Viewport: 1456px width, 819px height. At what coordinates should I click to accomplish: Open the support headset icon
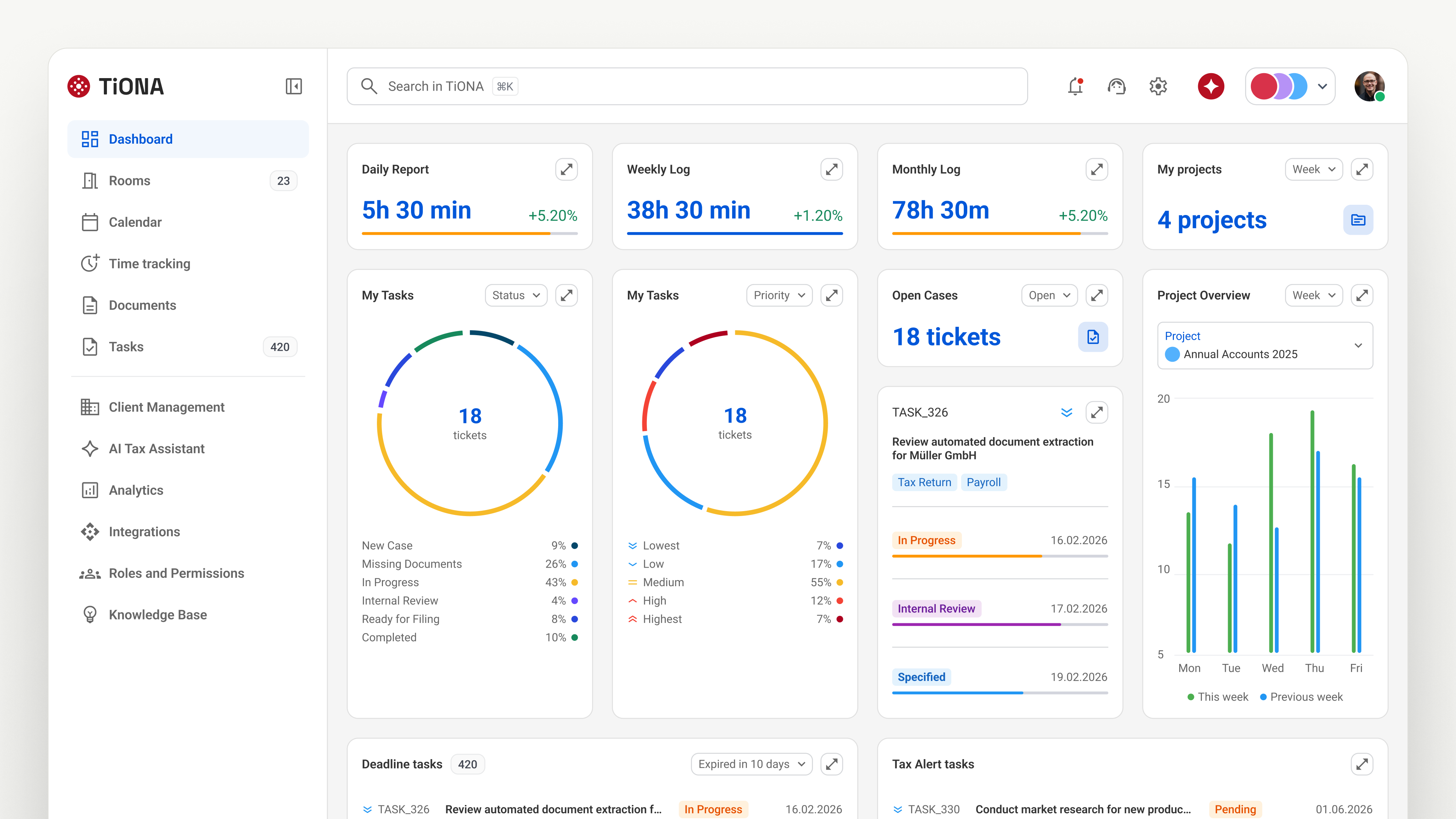click(x=1116, y=86)
